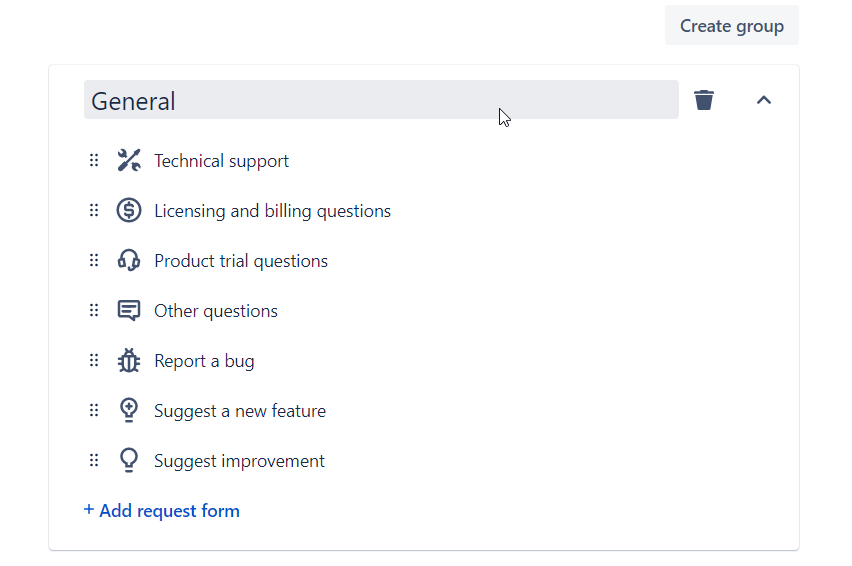Open Licensing and billing questions
852x566 pixels.
(272, 211)
